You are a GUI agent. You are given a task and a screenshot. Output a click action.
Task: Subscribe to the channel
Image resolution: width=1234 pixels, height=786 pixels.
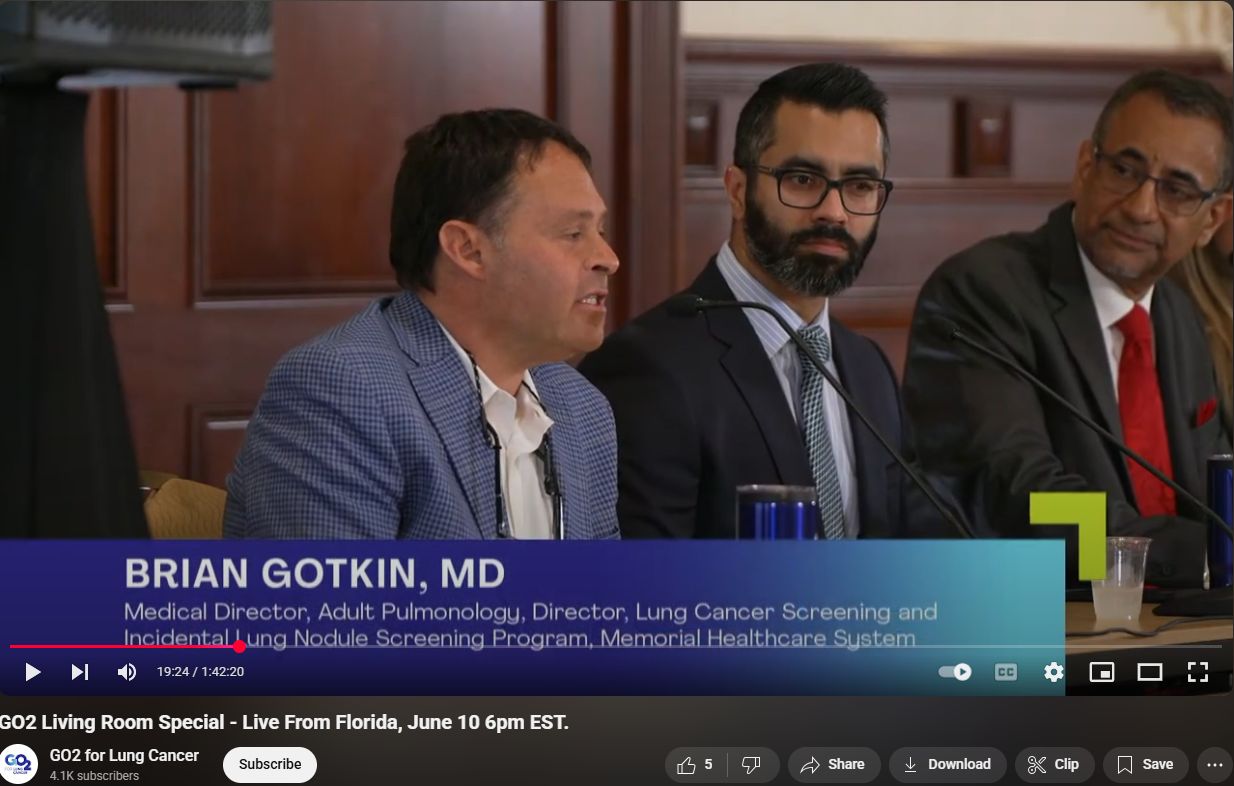(270, 764)
